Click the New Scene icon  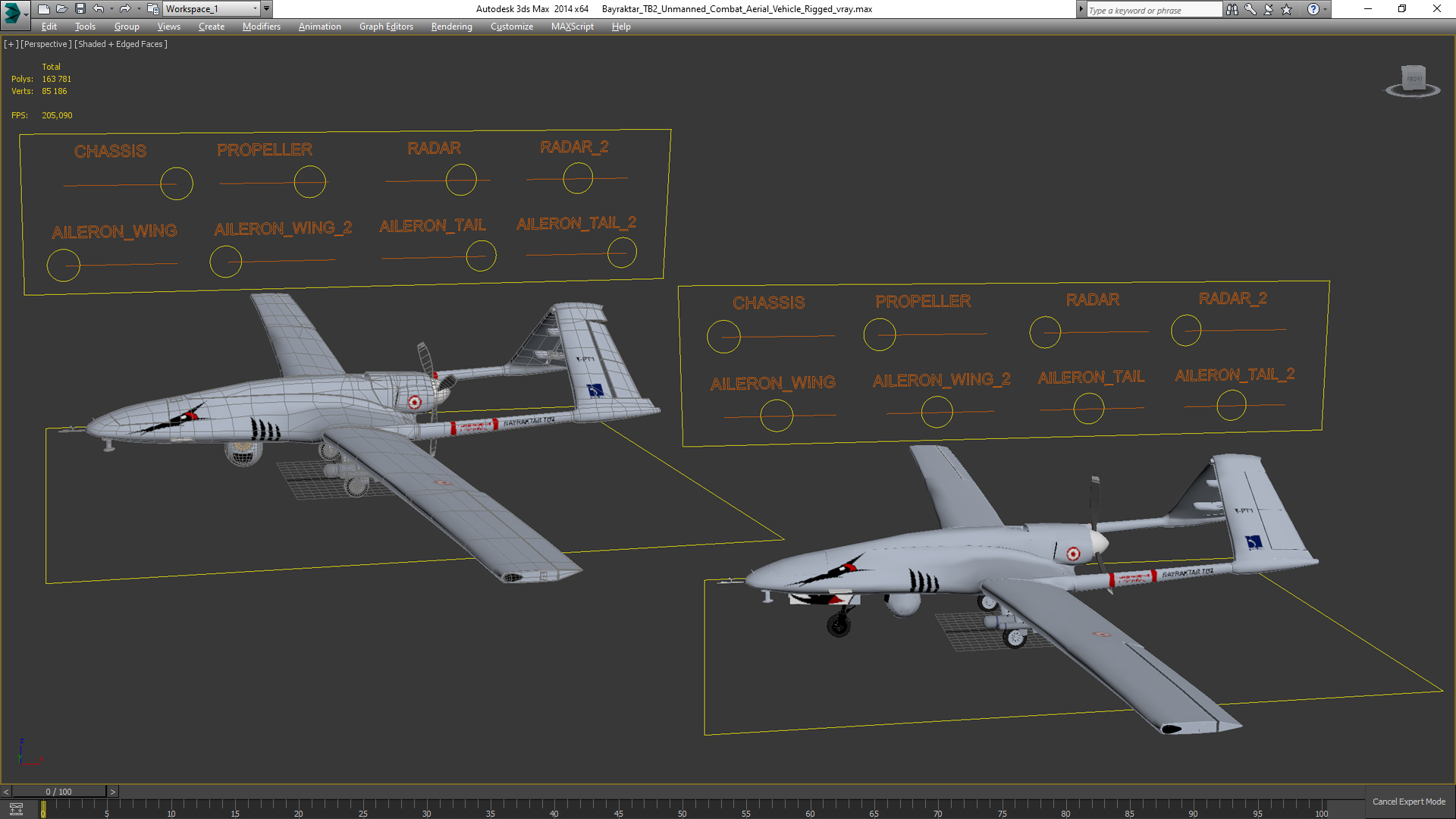[43, 9]
